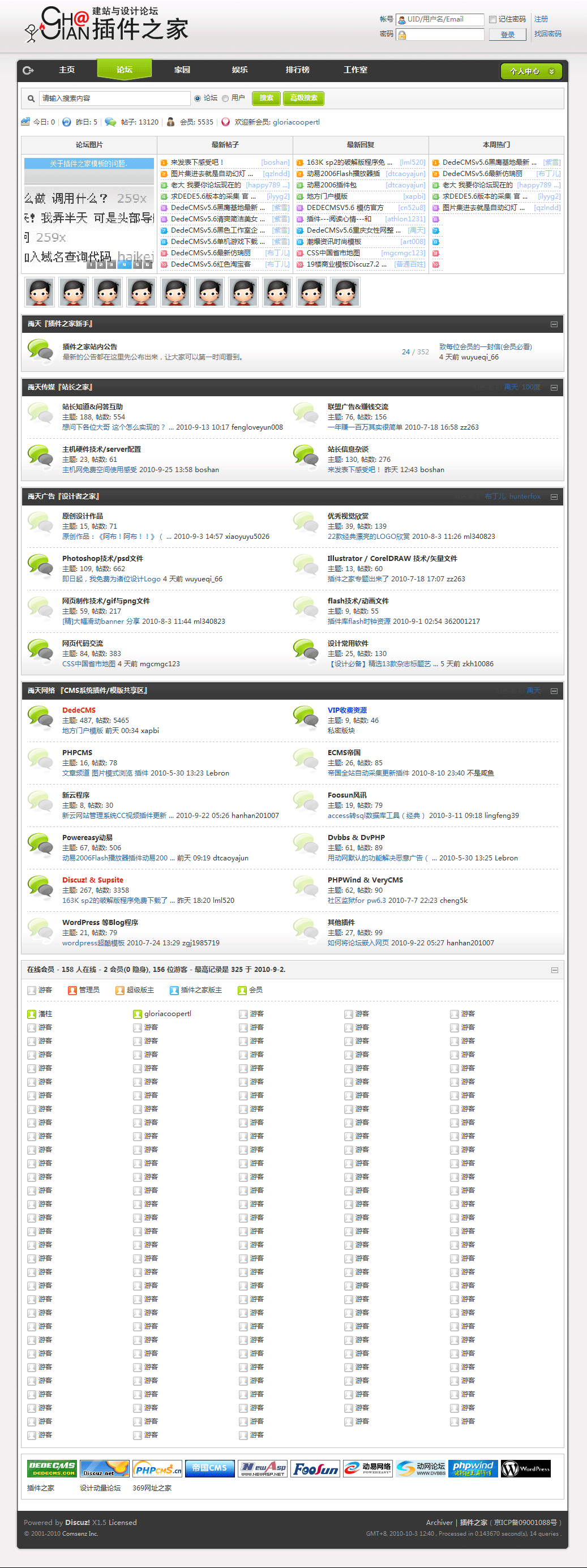Open the 来发表下感受吧！ latest post
Viewport: 587px width, 1568px height.
coord(198,162)
